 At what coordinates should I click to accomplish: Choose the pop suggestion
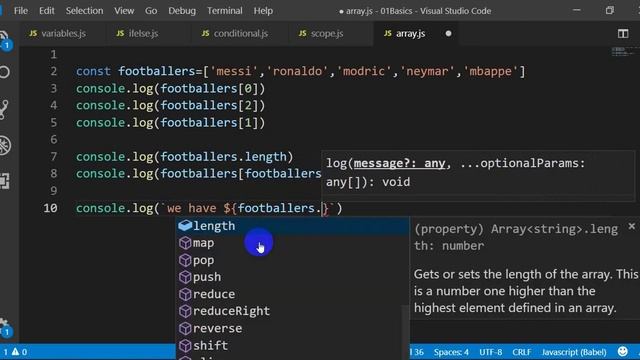pos(293,260)
